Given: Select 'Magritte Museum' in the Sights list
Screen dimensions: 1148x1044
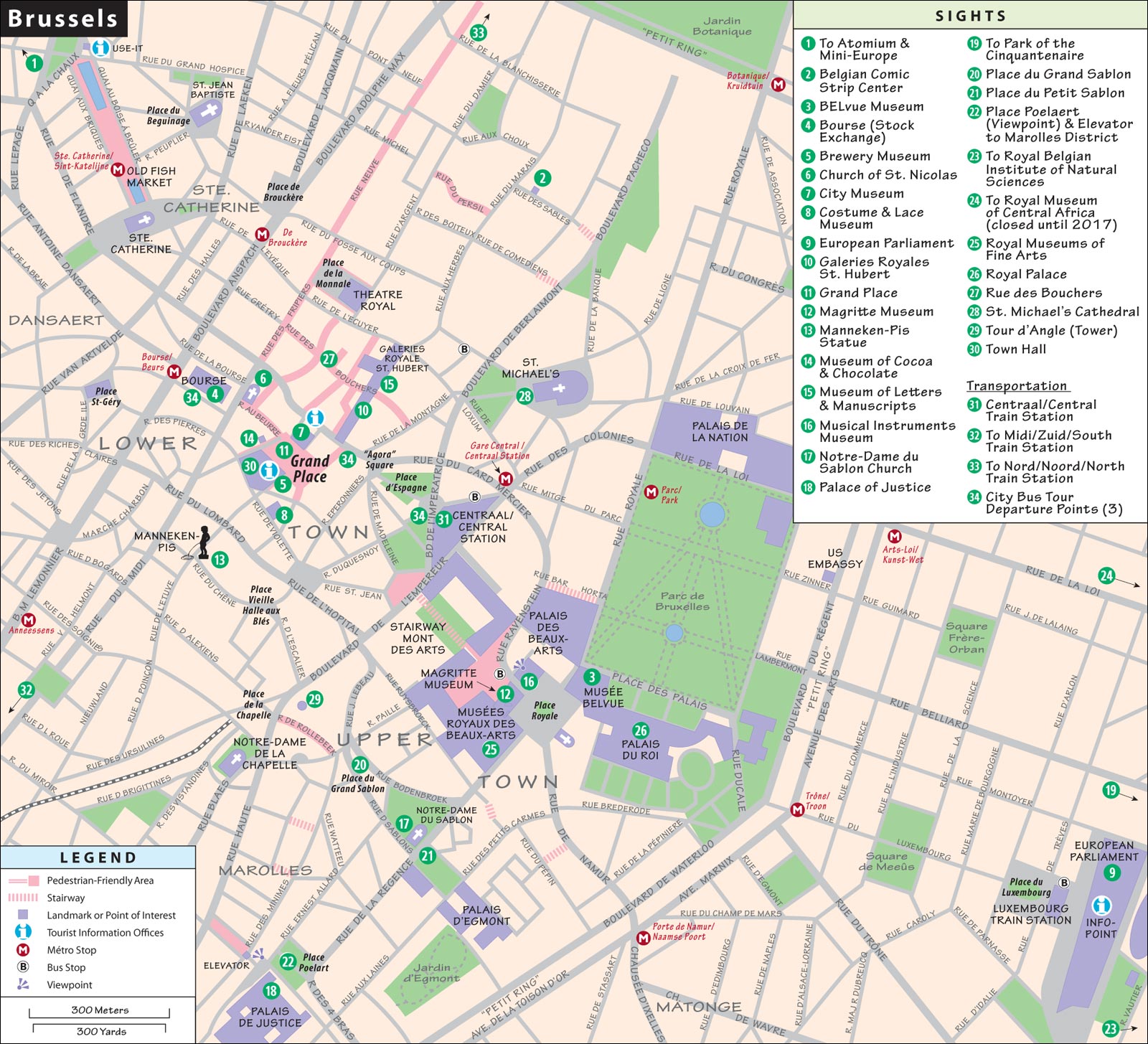Looking at the screenshot, I should 876,311.
